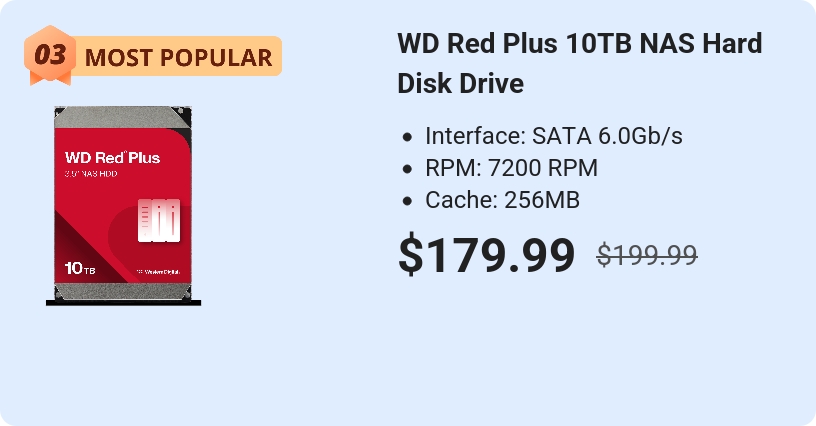Click the 10TB capacity marking on drive
Viewport: 816px width, 426px height.
click(x=80, y=269)
